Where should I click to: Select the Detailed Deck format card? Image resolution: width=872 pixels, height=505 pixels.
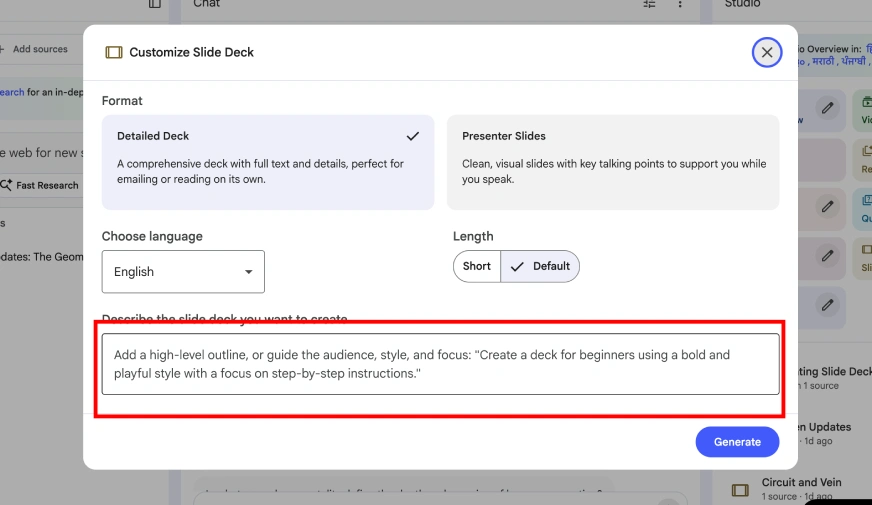pyautogui.click(x=267, y=162)
